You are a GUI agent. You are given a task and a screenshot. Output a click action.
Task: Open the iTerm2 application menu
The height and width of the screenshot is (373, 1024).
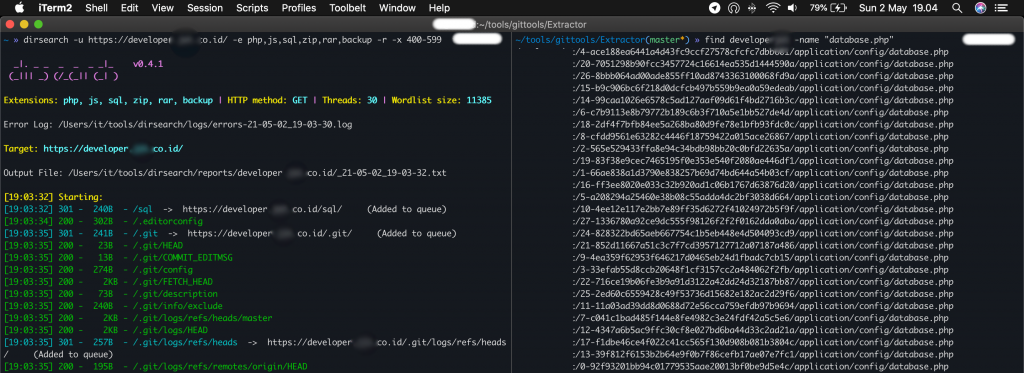56,8
